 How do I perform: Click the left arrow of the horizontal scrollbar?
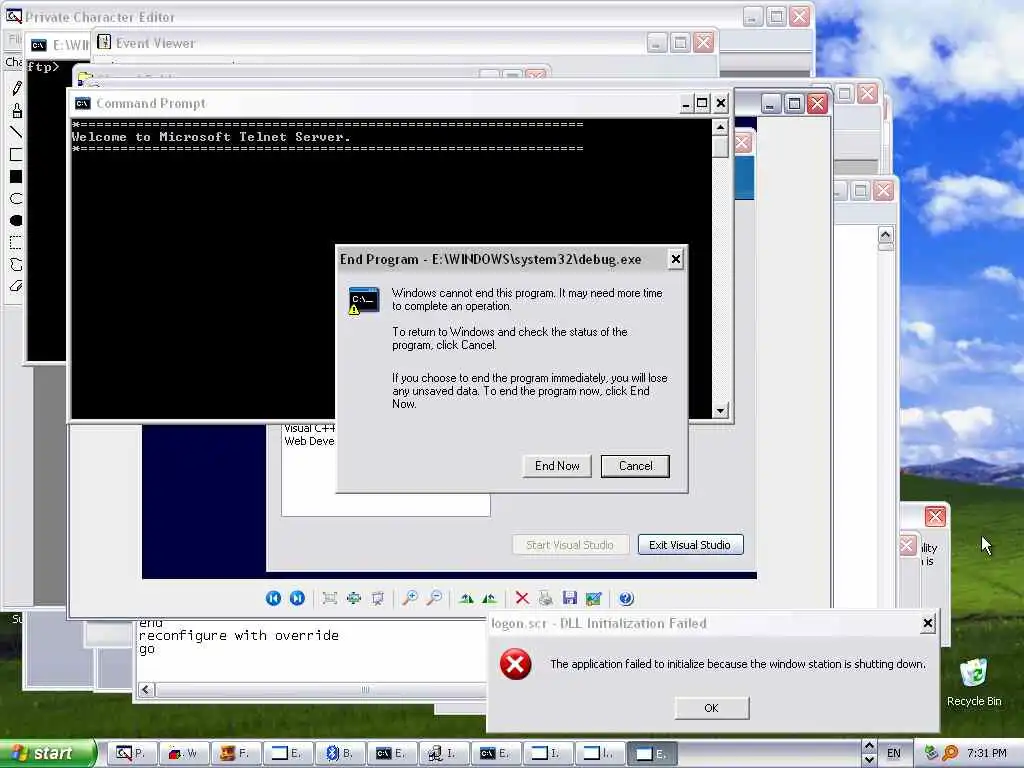tap(146, 690)
